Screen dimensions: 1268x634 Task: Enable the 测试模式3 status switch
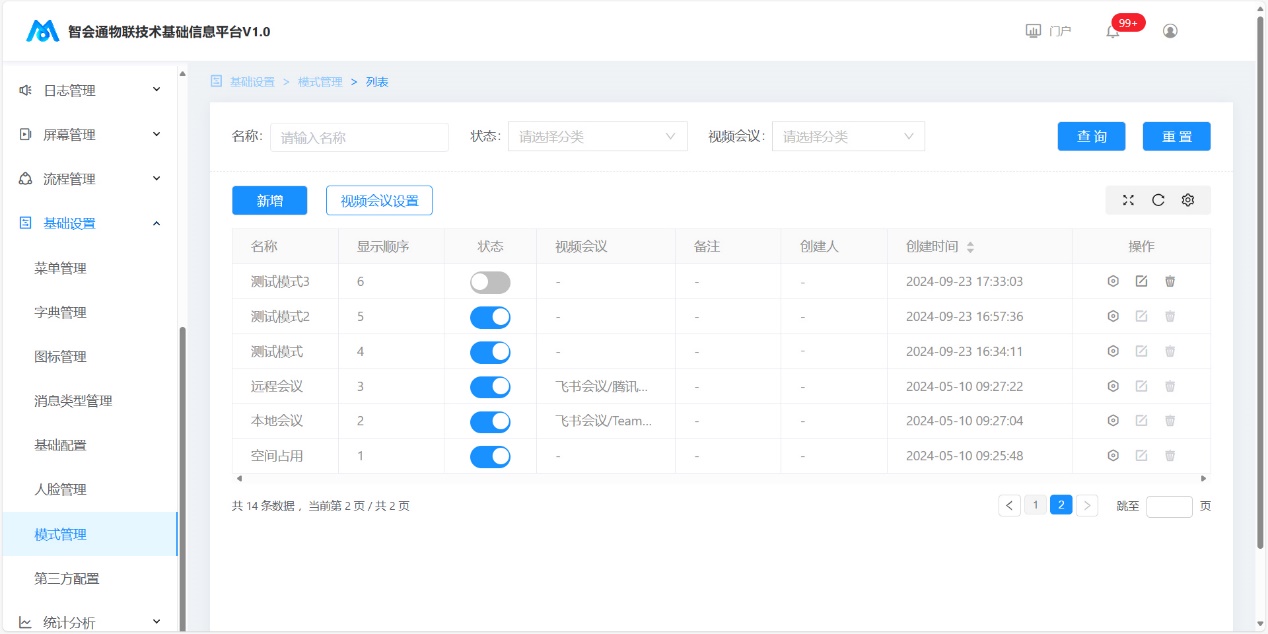pos(490,282)
